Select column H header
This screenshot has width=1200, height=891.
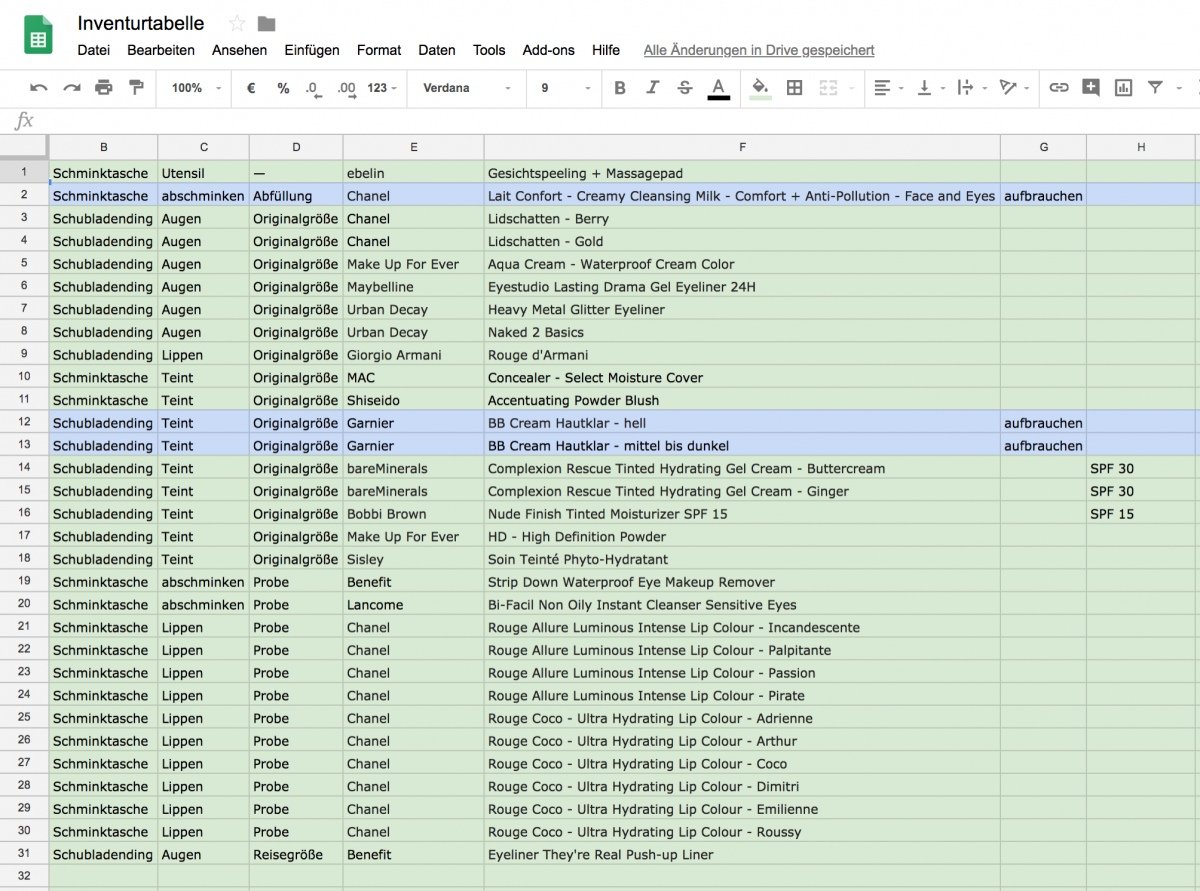point(1141,147)
